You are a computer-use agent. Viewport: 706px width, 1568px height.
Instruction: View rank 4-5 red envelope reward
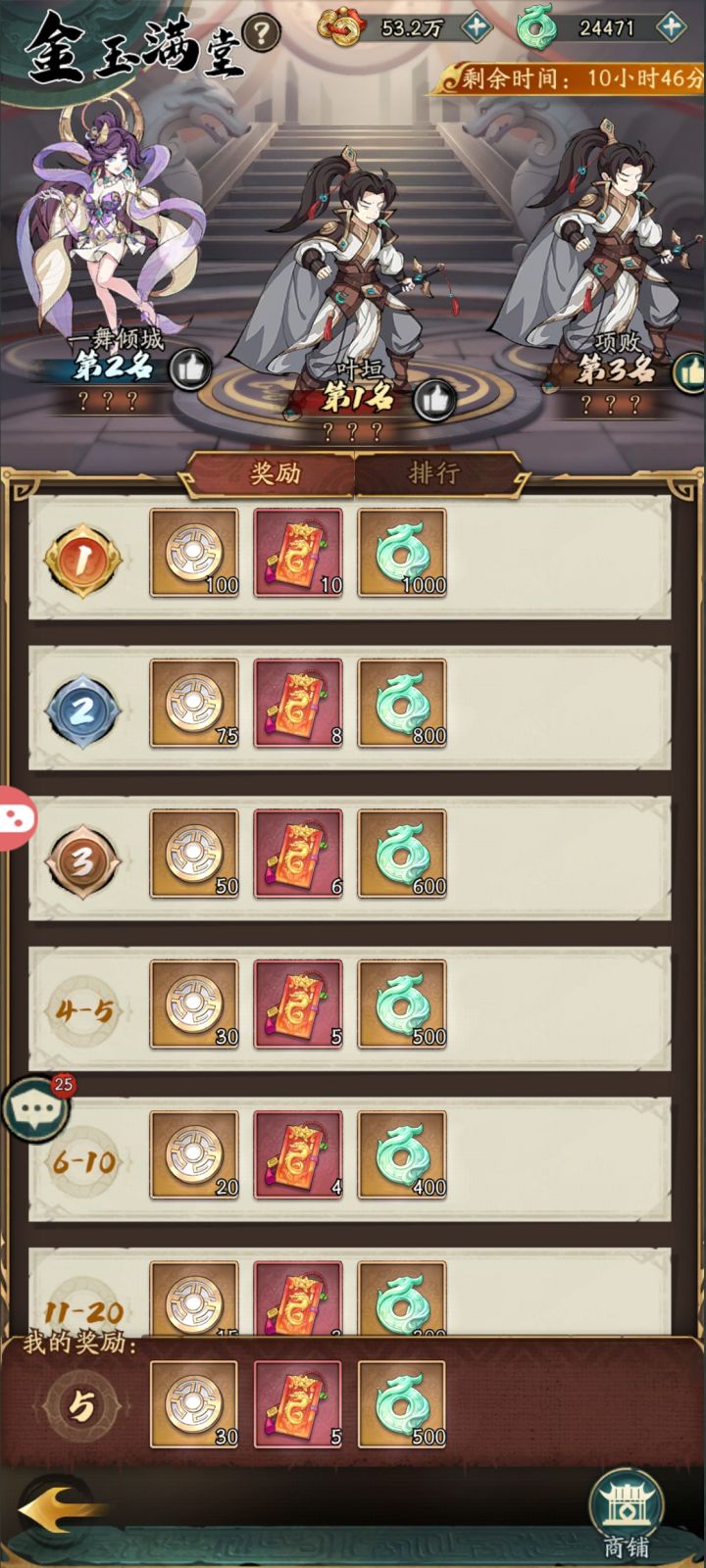(298, 1004)
